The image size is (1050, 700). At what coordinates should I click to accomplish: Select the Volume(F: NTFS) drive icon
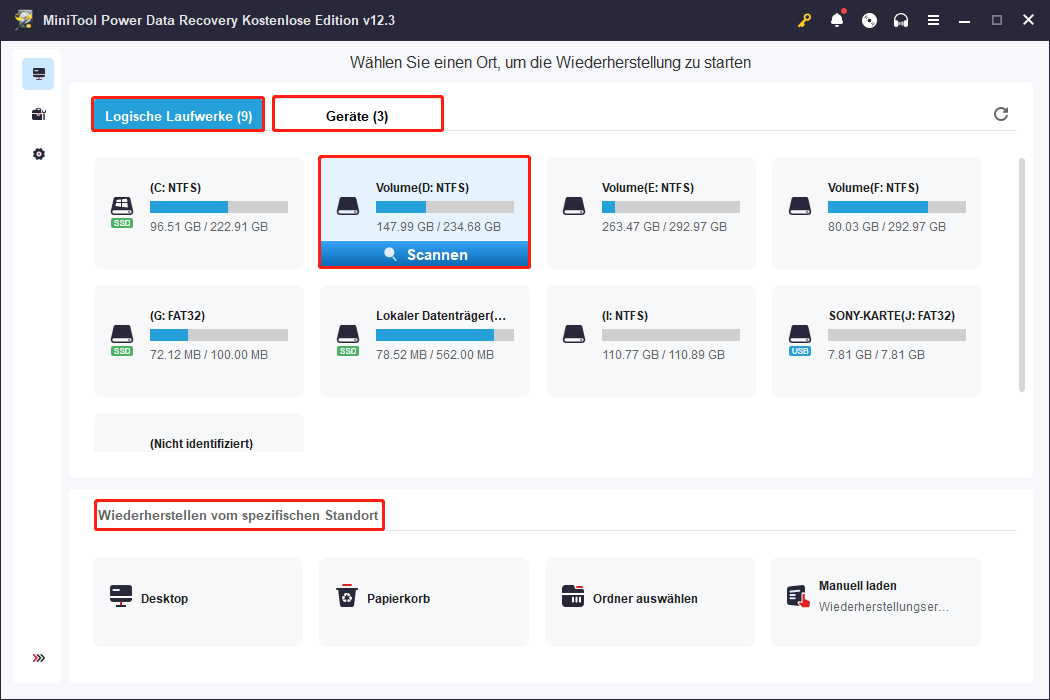(x=800, y=206)
